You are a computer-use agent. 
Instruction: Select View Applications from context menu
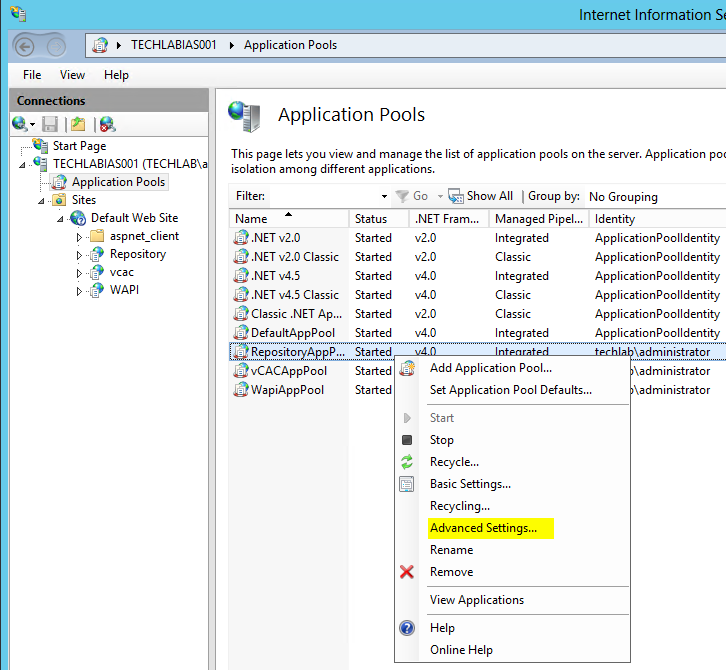click(x=477, y=600)
